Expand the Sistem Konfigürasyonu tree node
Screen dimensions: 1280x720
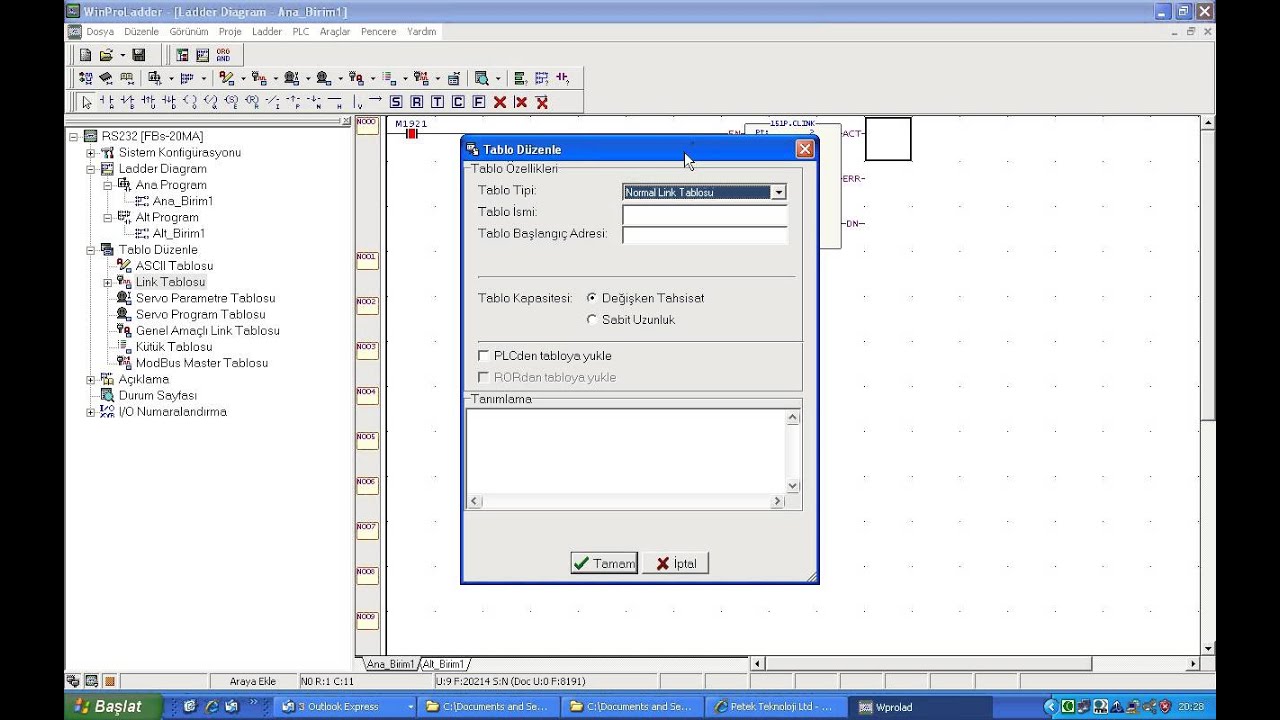[90, 153]
